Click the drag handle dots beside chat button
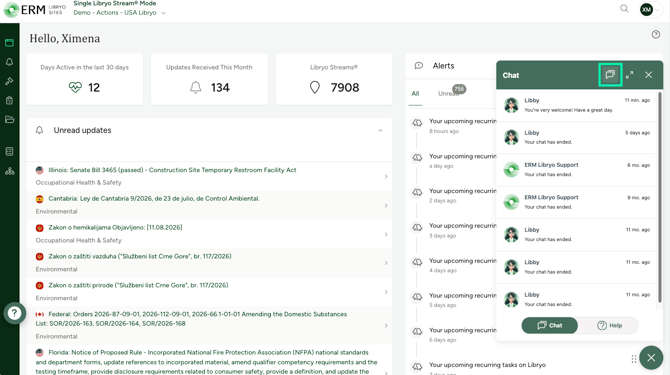Screen dimensions: 670x375 coord(634,359)
